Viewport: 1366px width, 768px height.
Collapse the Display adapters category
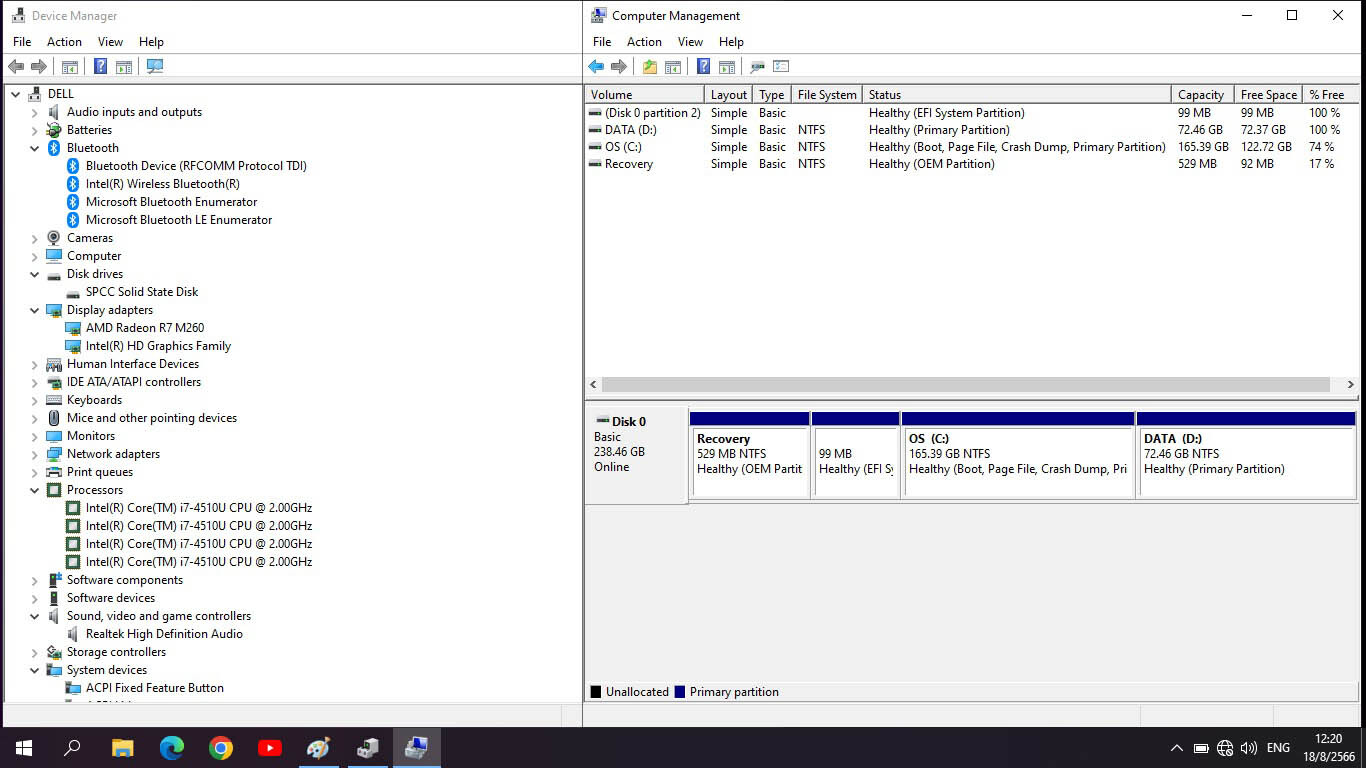[35, 310]
